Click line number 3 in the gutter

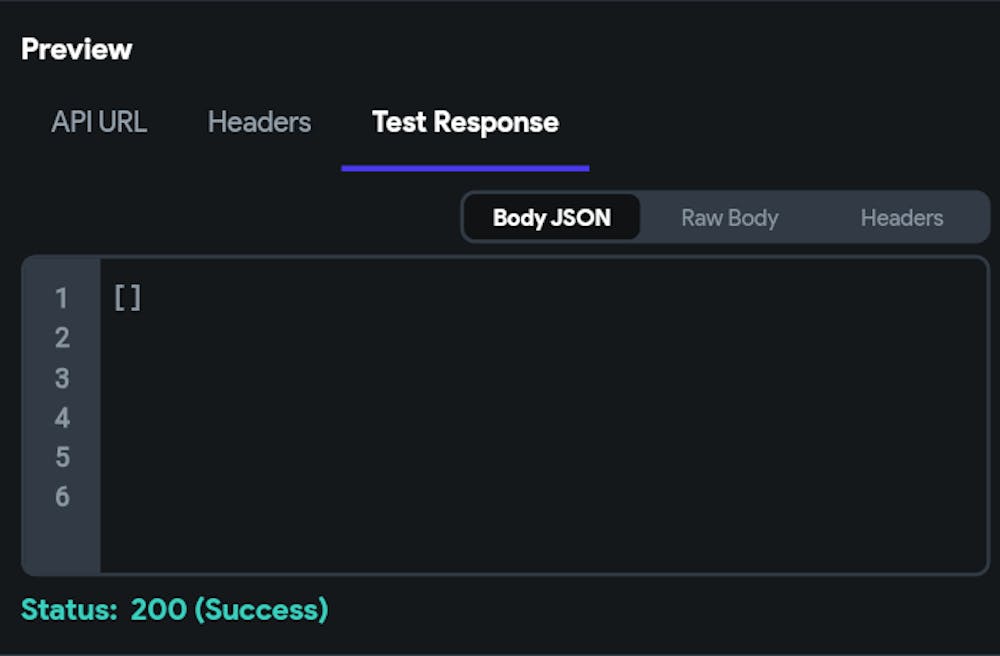pyautogui.click(x=62, y=378)
